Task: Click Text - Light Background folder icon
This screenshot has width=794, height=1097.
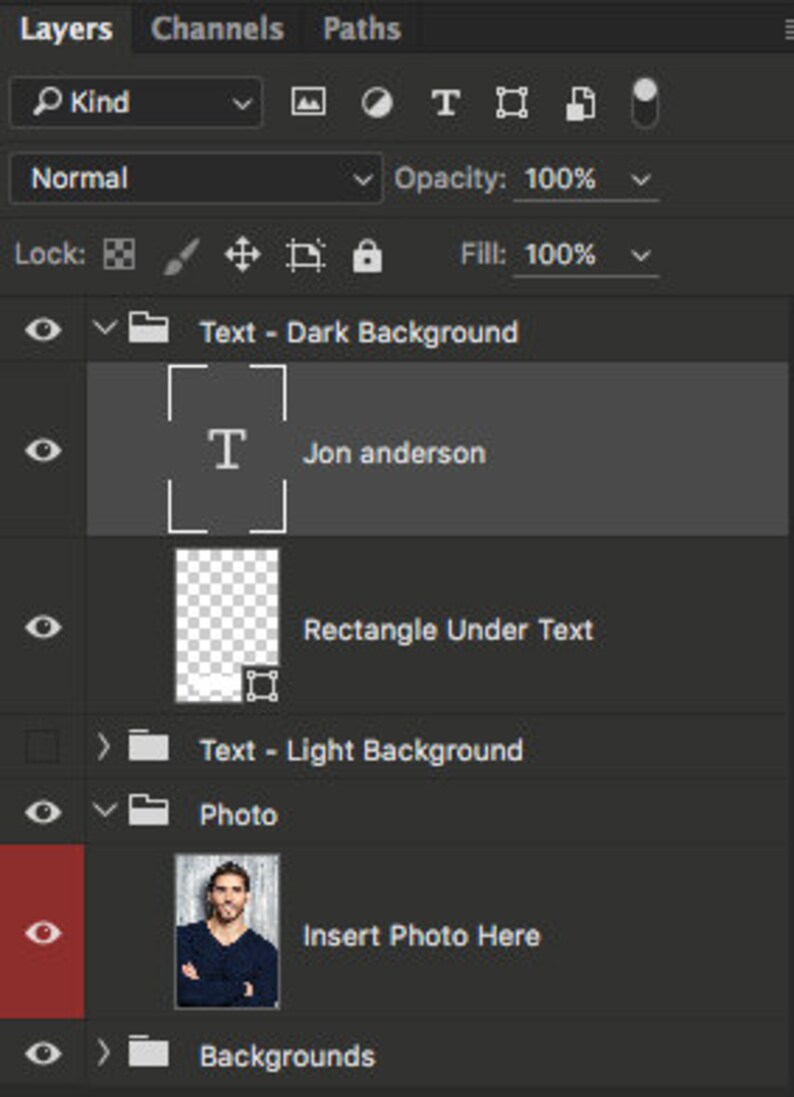Action: point(148,746)
